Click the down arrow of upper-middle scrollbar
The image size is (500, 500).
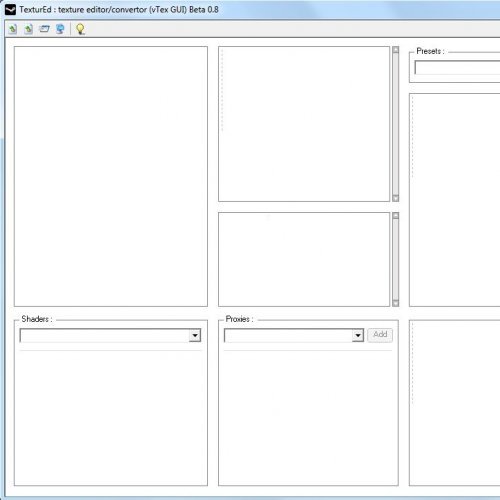click(396, 198)
